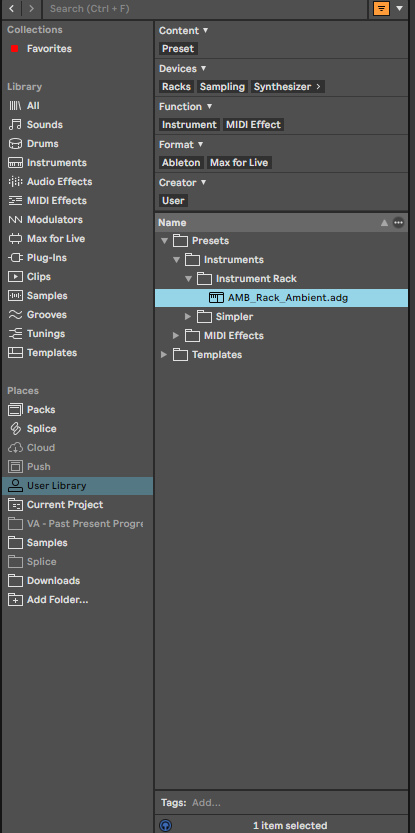The height and width of the screenshot is (833, 415).
Task: Open the Splice link icon in Places
Action: (15, 429)
